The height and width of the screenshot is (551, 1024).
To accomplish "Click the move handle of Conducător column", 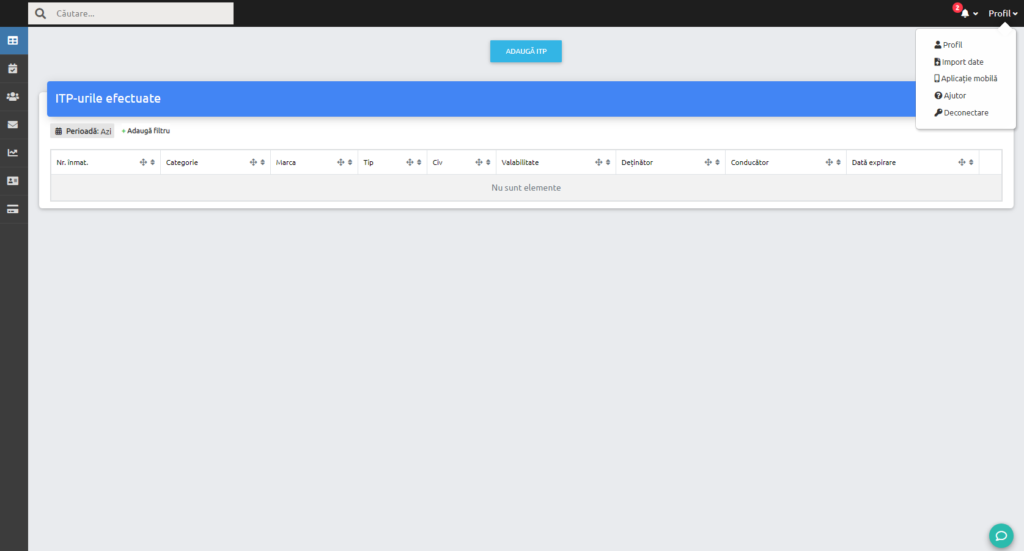I will pyautogui.click(x=829, y=163).
